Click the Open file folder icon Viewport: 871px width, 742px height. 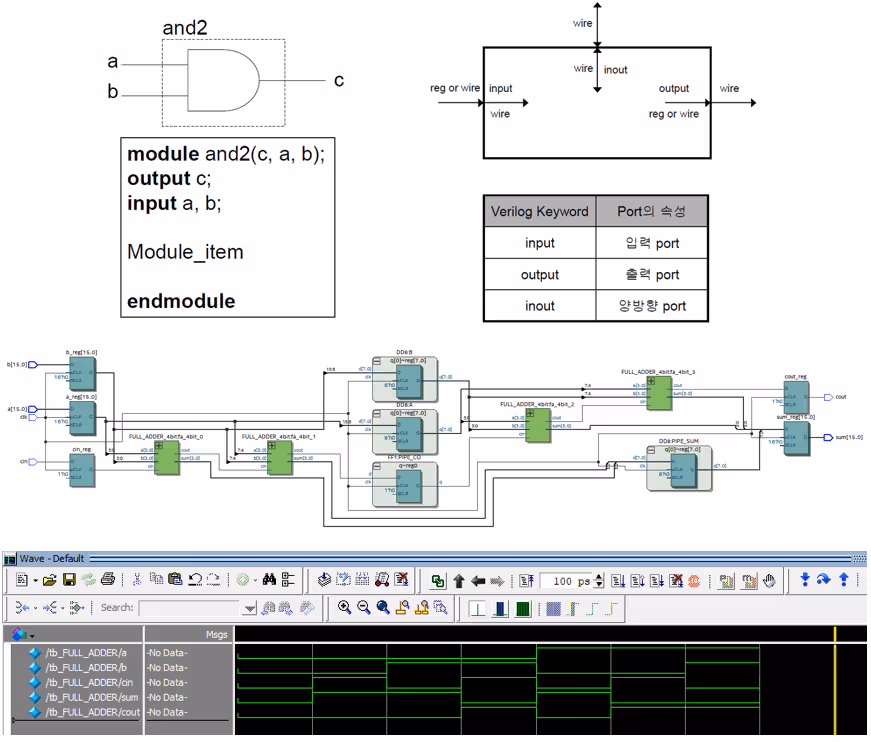tap(49, 581)
